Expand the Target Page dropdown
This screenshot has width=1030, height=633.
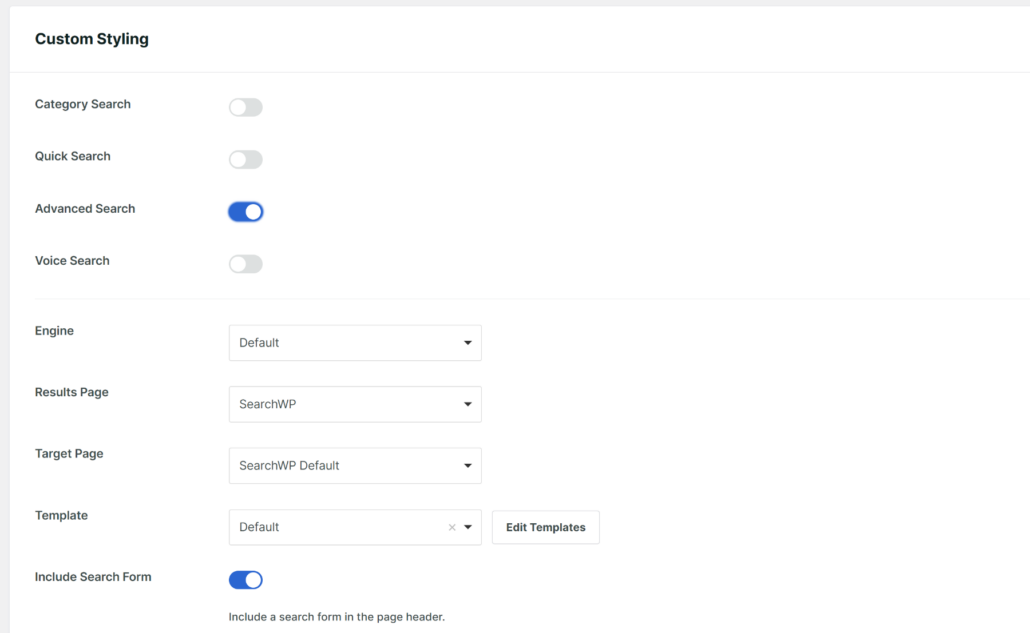point(355,466)
